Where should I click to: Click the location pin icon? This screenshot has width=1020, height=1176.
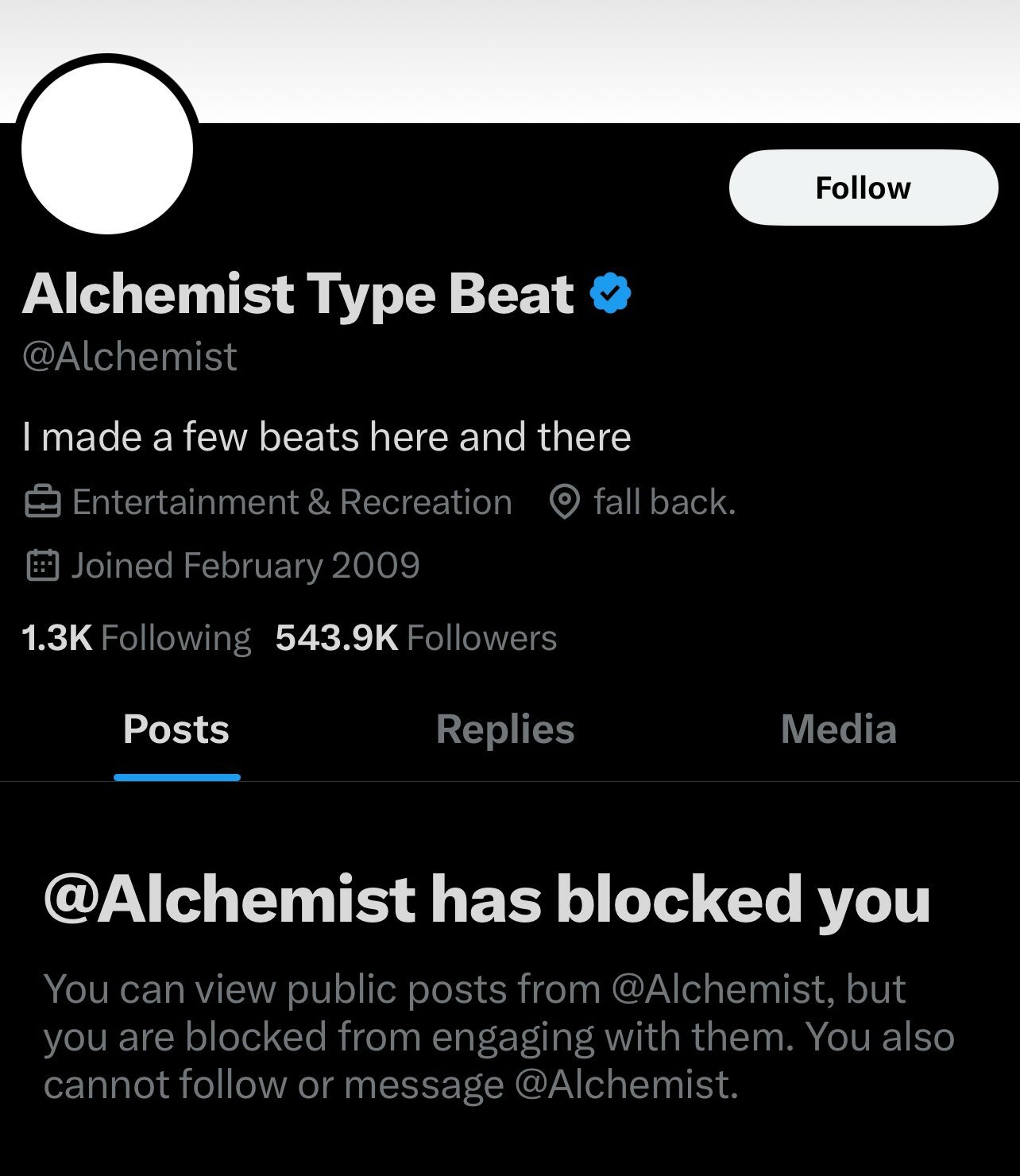(x=564, y=502)
